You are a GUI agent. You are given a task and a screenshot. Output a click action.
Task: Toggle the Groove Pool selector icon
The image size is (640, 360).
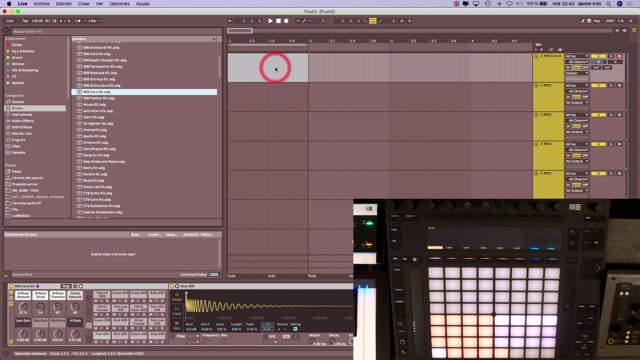(x=6, y=275)
